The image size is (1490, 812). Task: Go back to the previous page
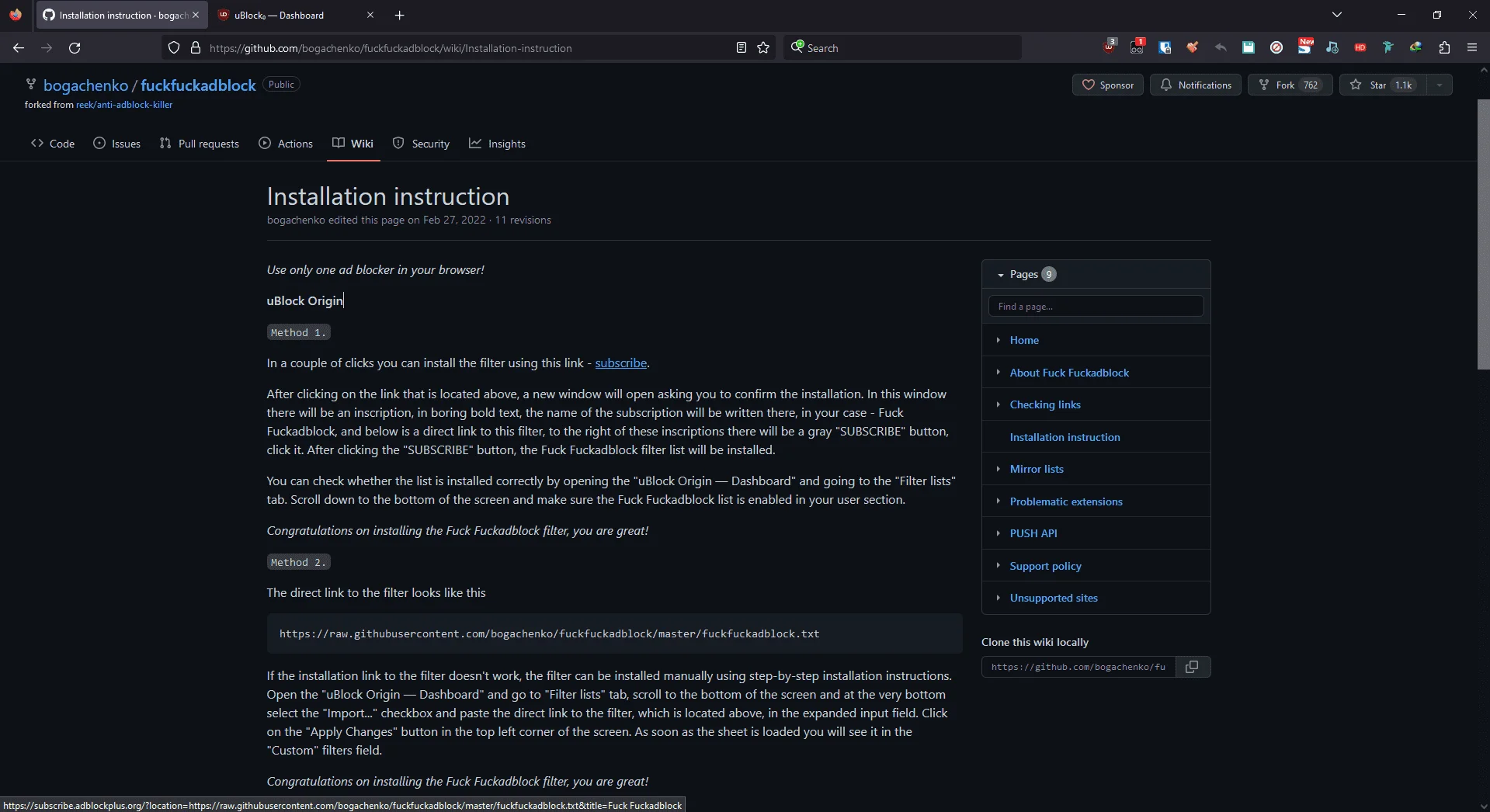point(19,47)
